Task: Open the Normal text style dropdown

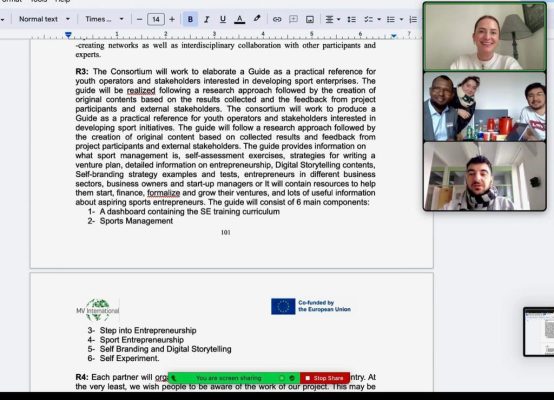Action: [x=44, y=19]
